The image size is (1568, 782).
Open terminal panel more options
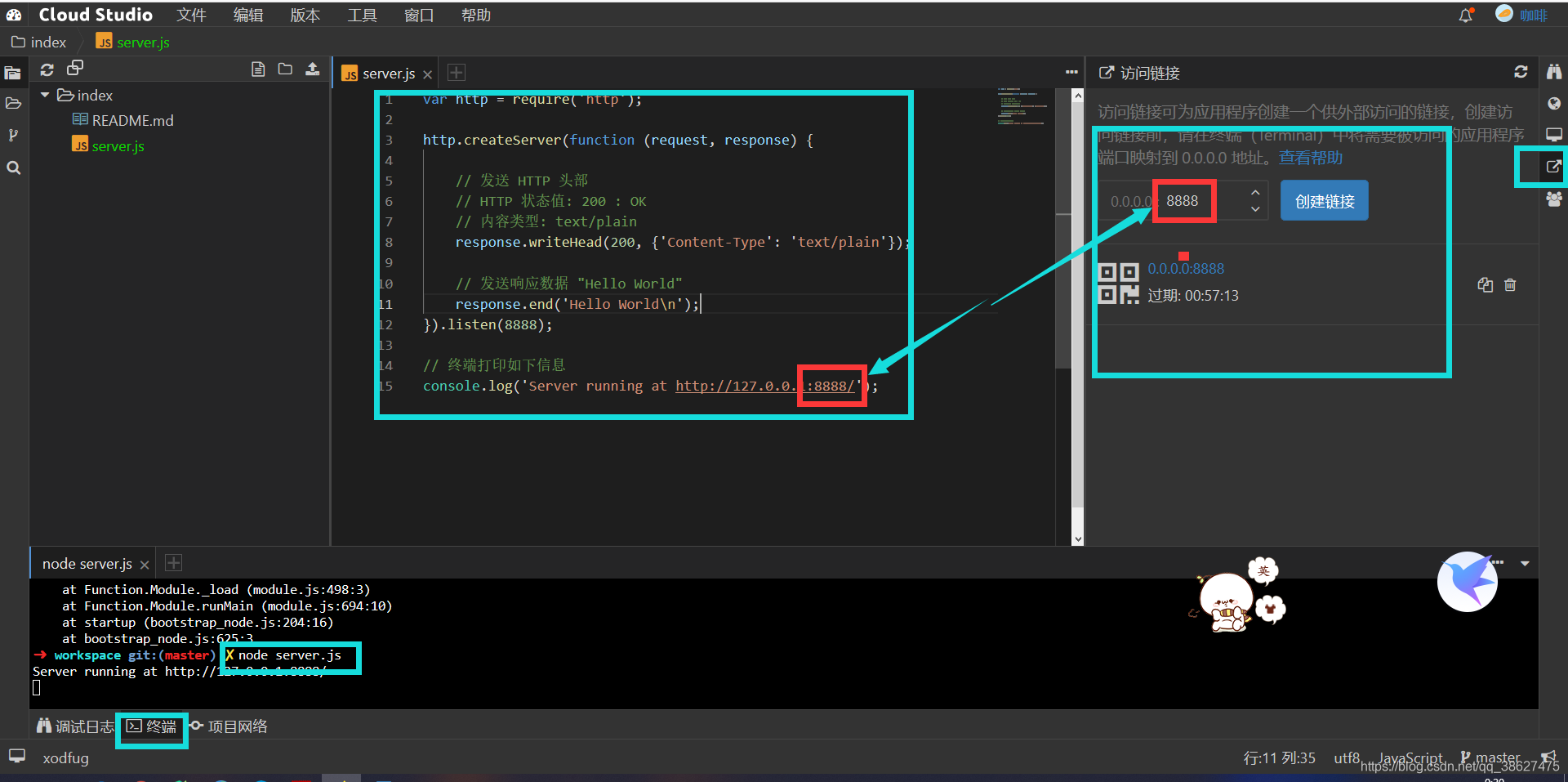(x=1498, y=562)
